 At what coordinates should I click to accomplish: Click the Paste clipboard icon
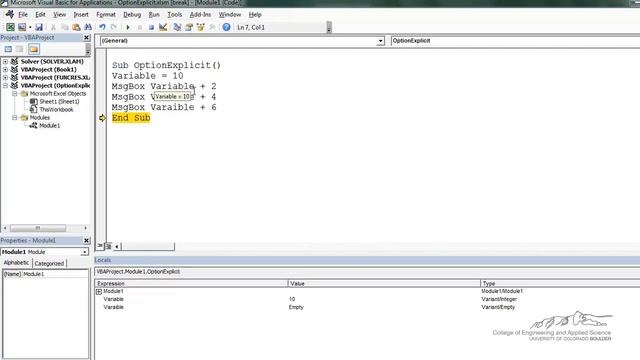pos(76,27)
